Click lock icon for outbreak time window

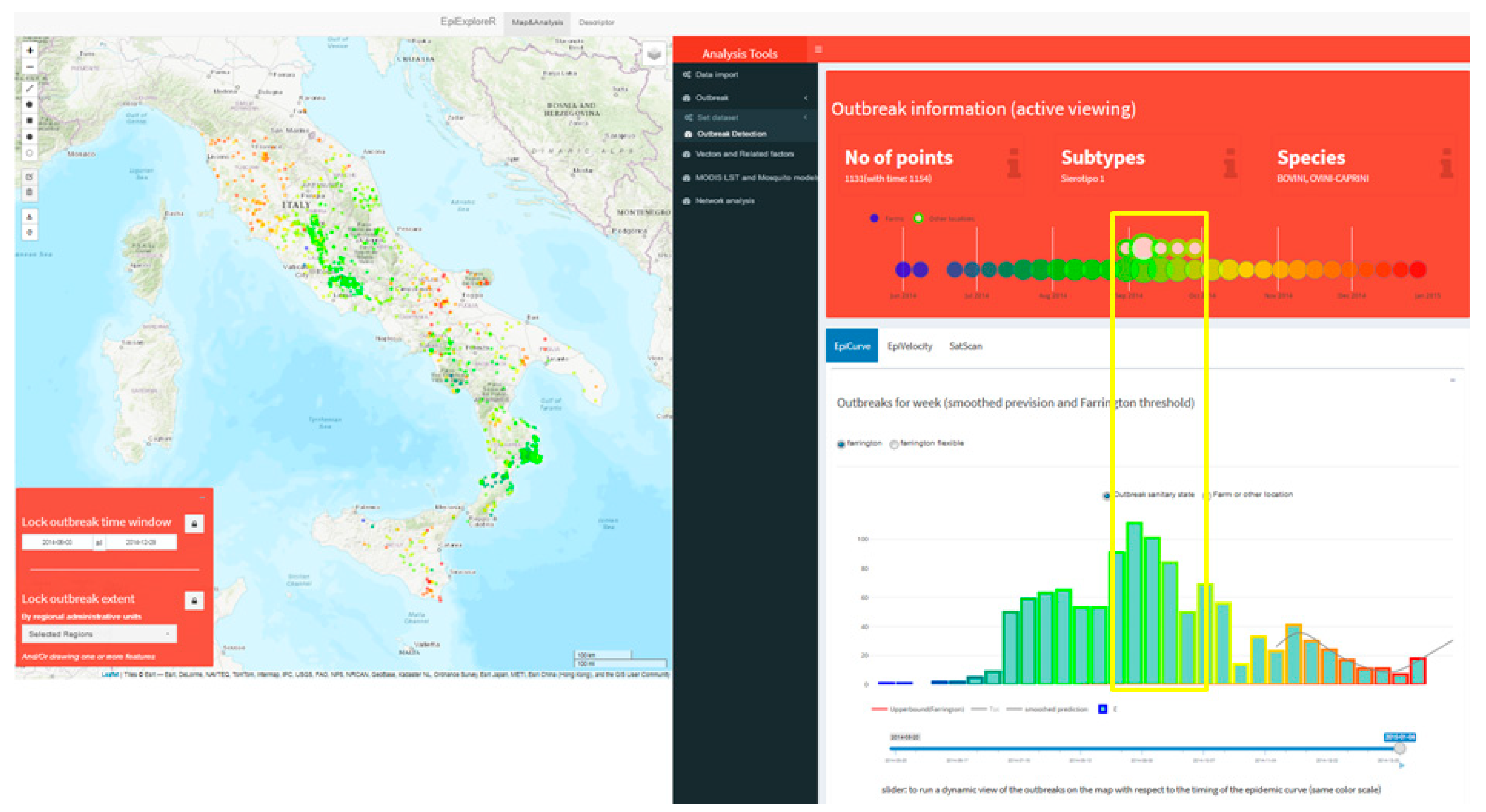[x=194, y=524]
